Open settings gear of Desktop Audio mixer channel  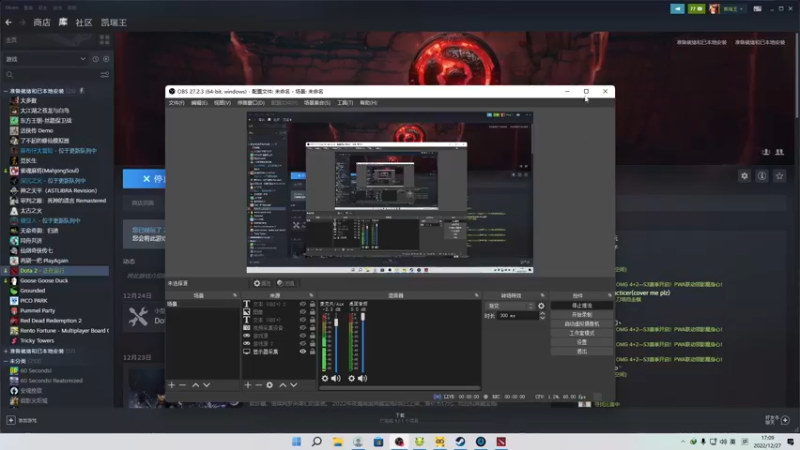point(352,379)
